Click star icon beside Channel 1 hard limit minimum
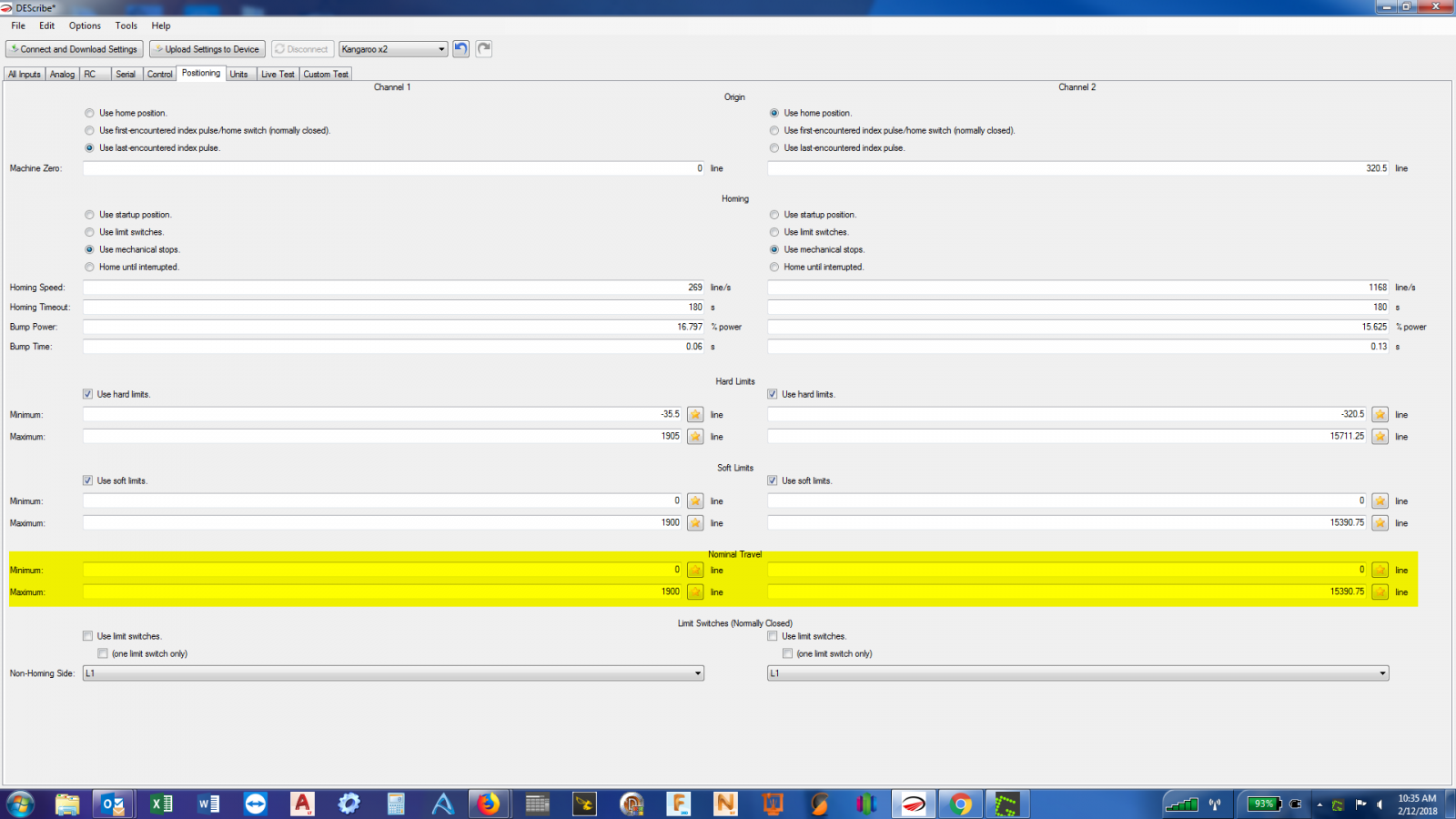Screen dimensions: 1456x819 point(695,415)
